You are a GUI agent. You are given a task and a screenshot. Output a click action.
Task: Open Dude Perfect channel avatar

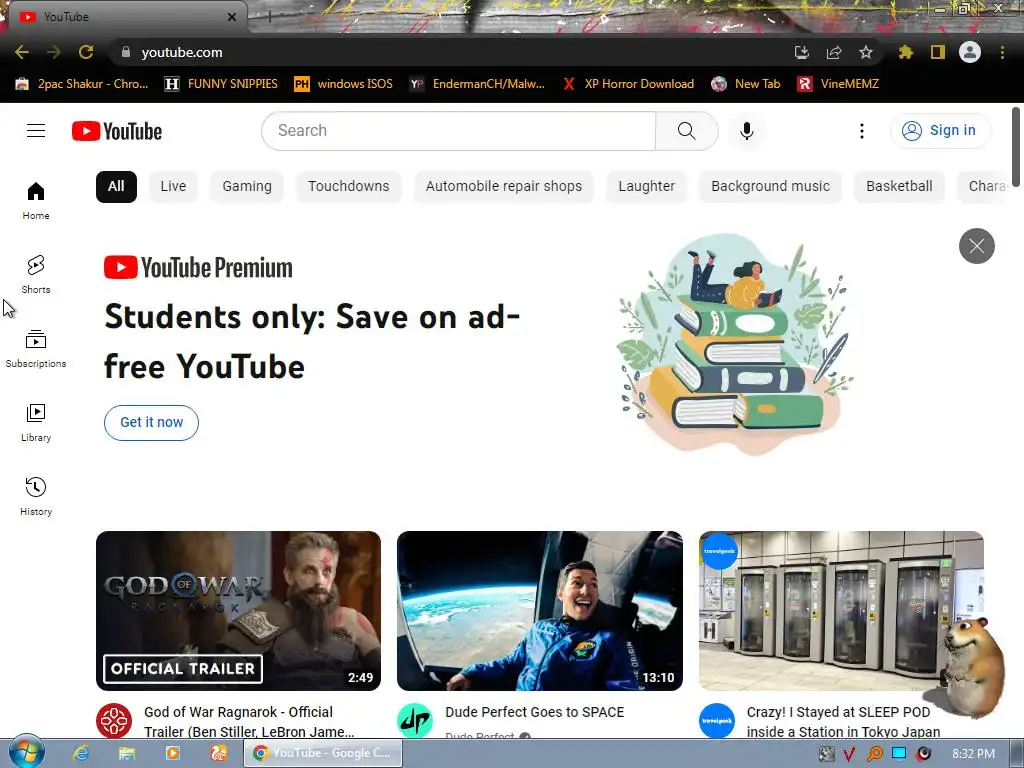tap(415, 721)
